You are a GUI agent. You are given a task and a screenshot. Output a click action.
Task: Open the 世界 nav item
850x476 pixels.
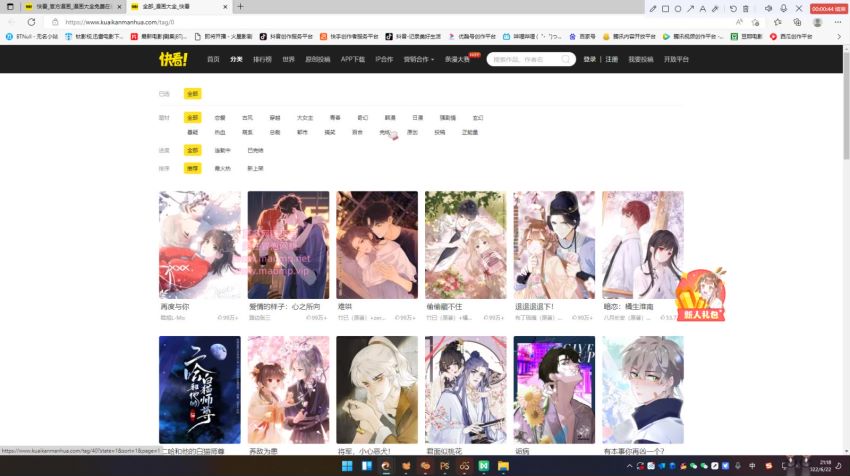[288, 59]
